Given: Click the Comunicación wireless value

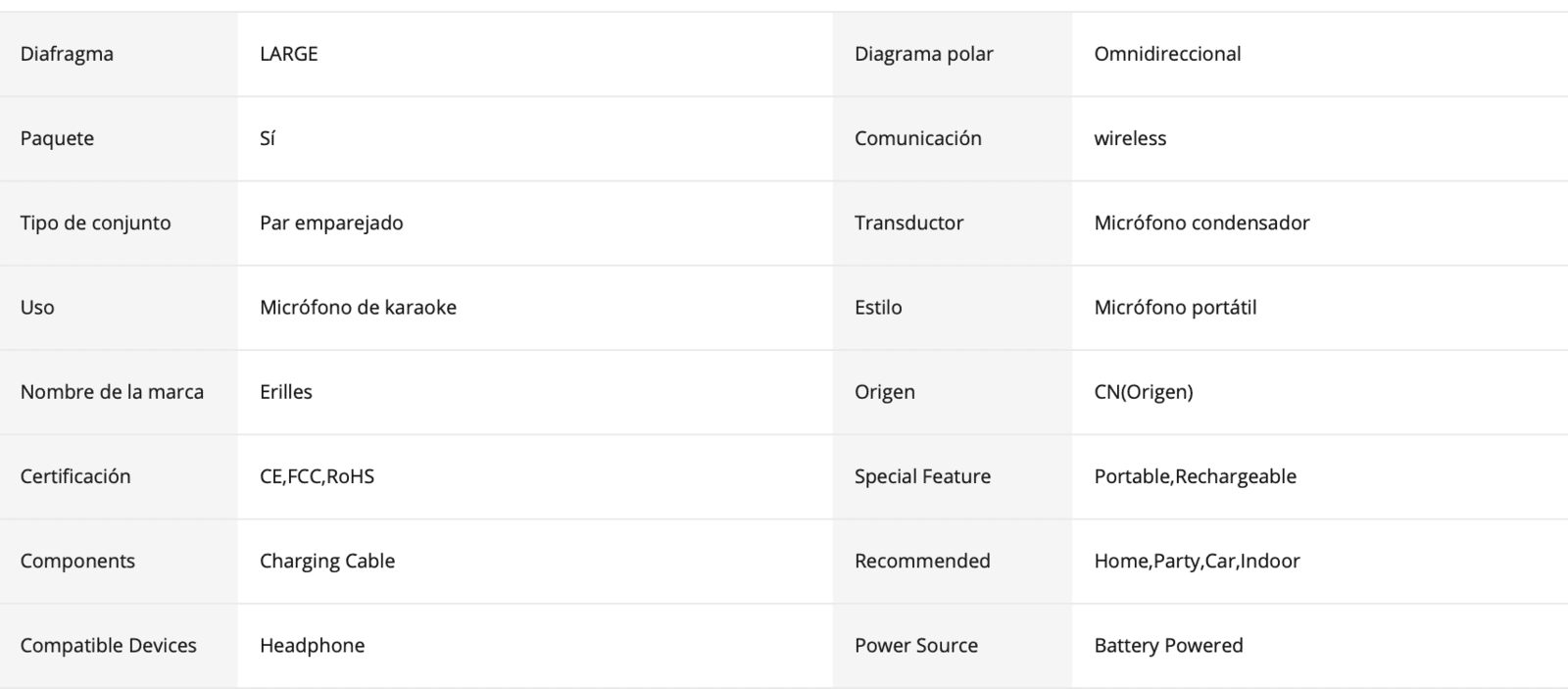Looking at the screenshot, I should [1130, 138].
